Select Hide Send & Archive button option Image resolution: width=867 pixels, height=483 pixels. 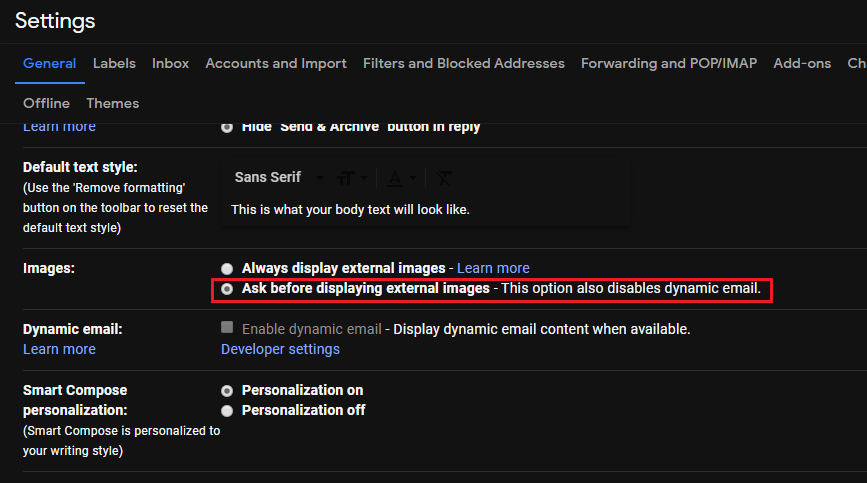tap(228, 127)
